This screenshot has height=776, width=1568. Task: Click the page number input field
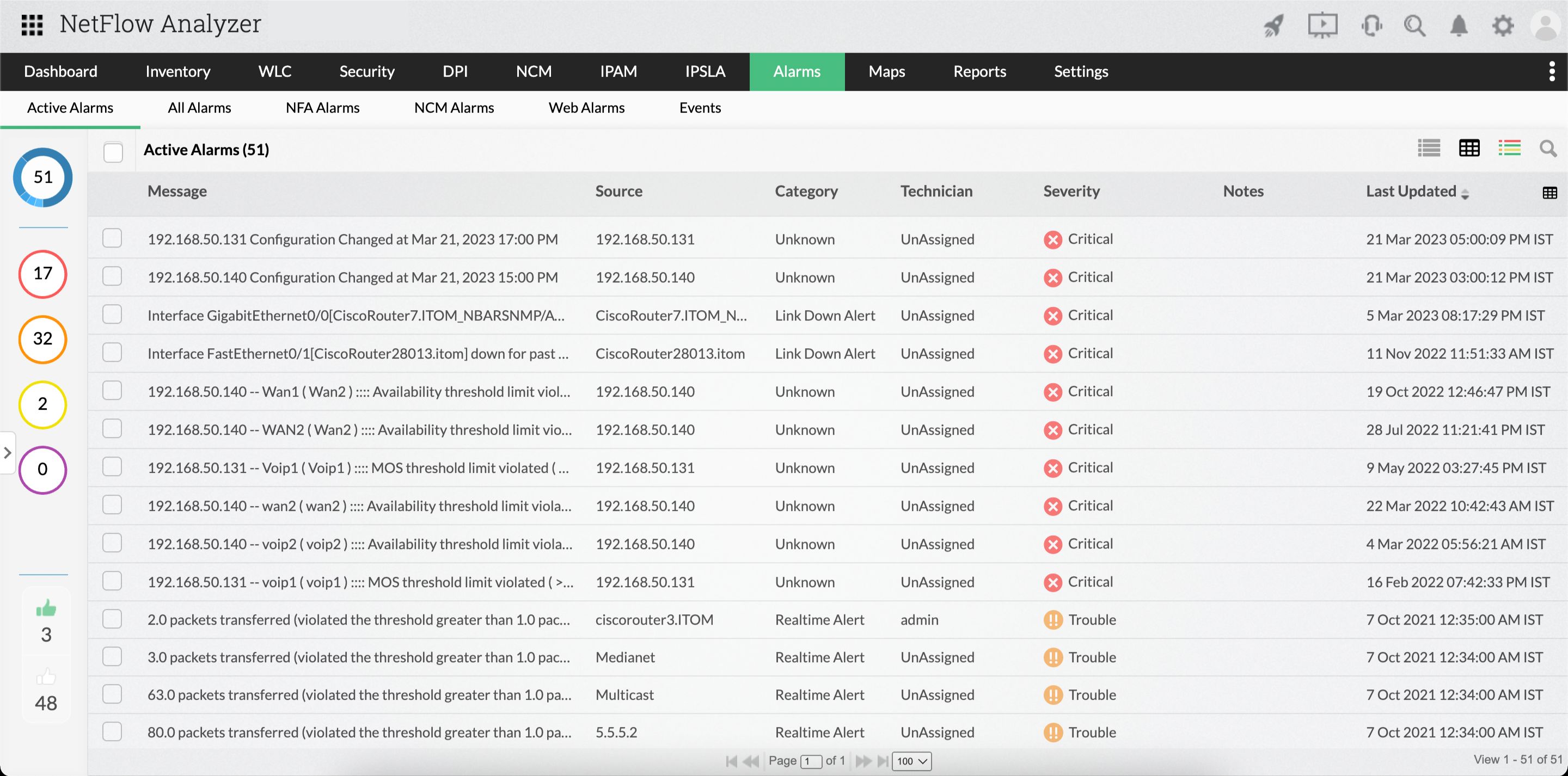(x=810, y=761)
